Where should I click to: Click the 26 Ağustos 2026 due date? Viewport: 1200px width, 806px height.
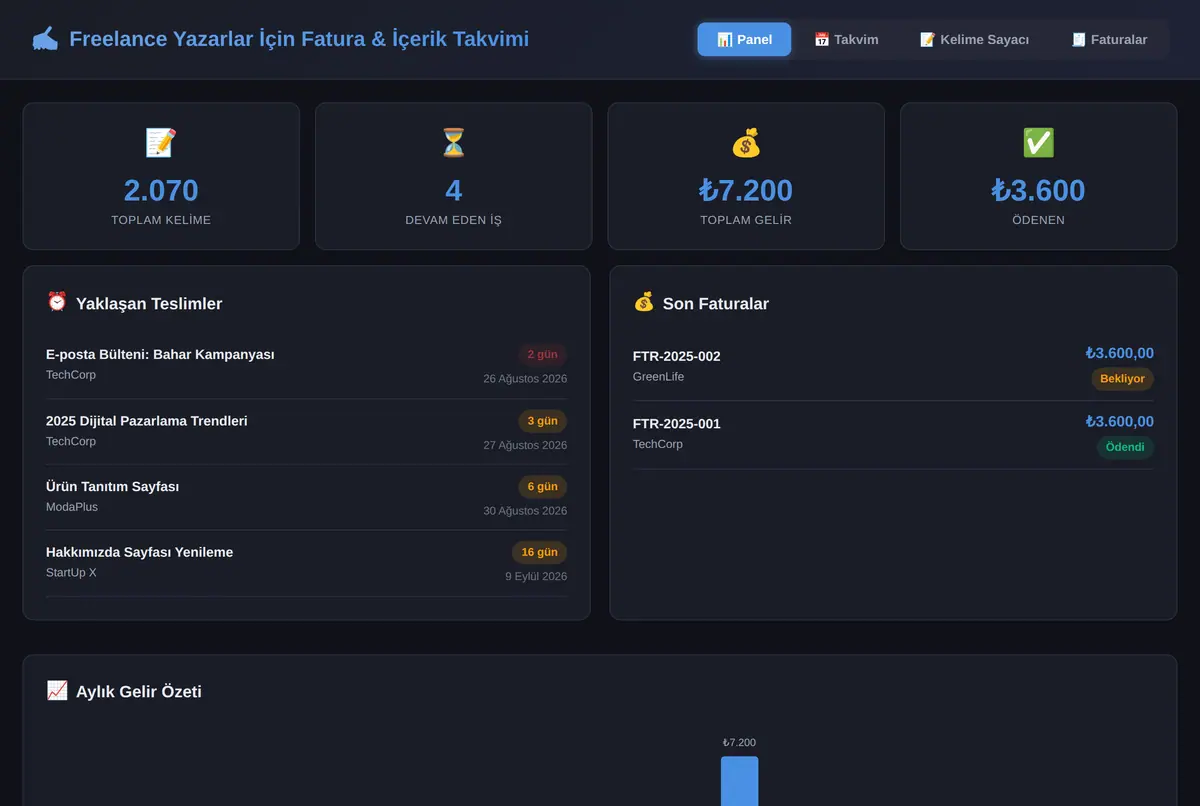tap(525, 379)
